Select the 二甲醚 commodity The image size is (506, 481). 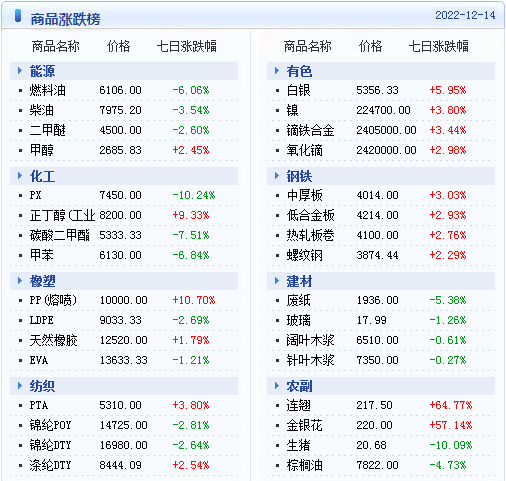48,130
